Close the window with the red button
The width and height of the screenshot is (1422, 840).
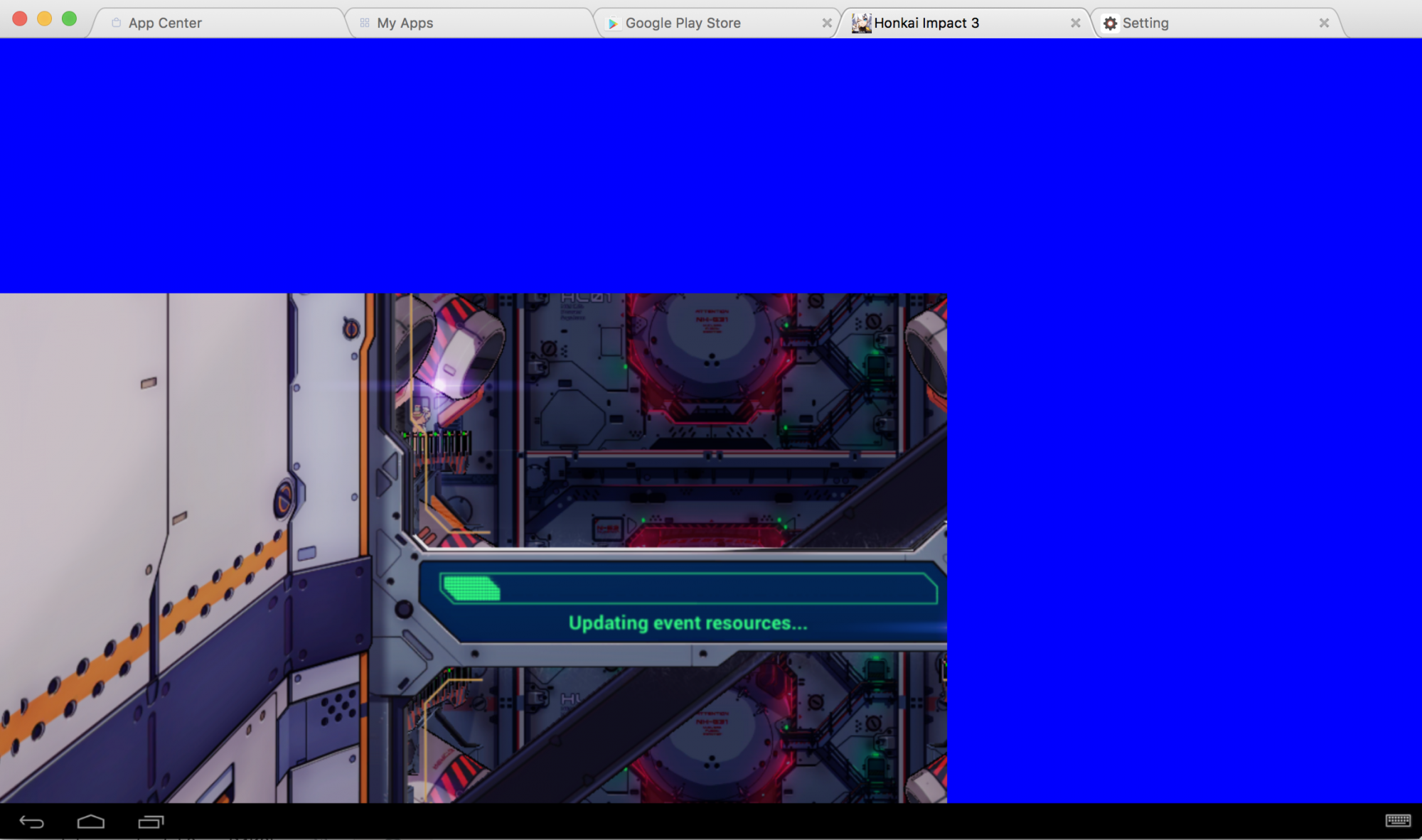[20, 19]
